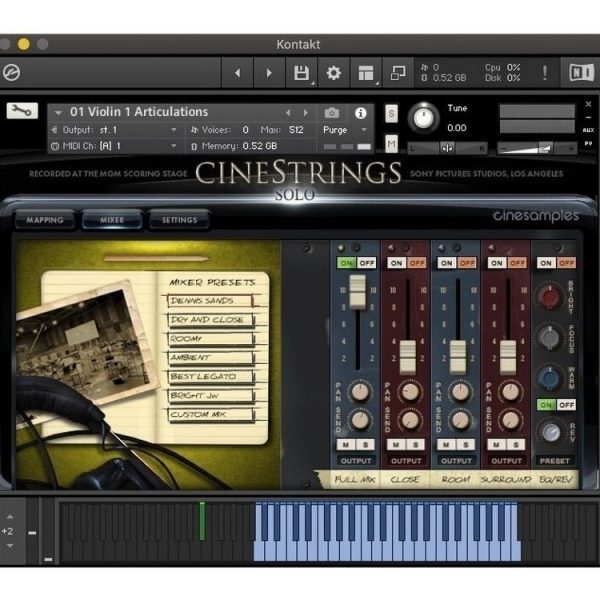The width and height of the screenshot is (600, 600).
Task: Select the Dry and Close preset
Action: coord(210,320)
